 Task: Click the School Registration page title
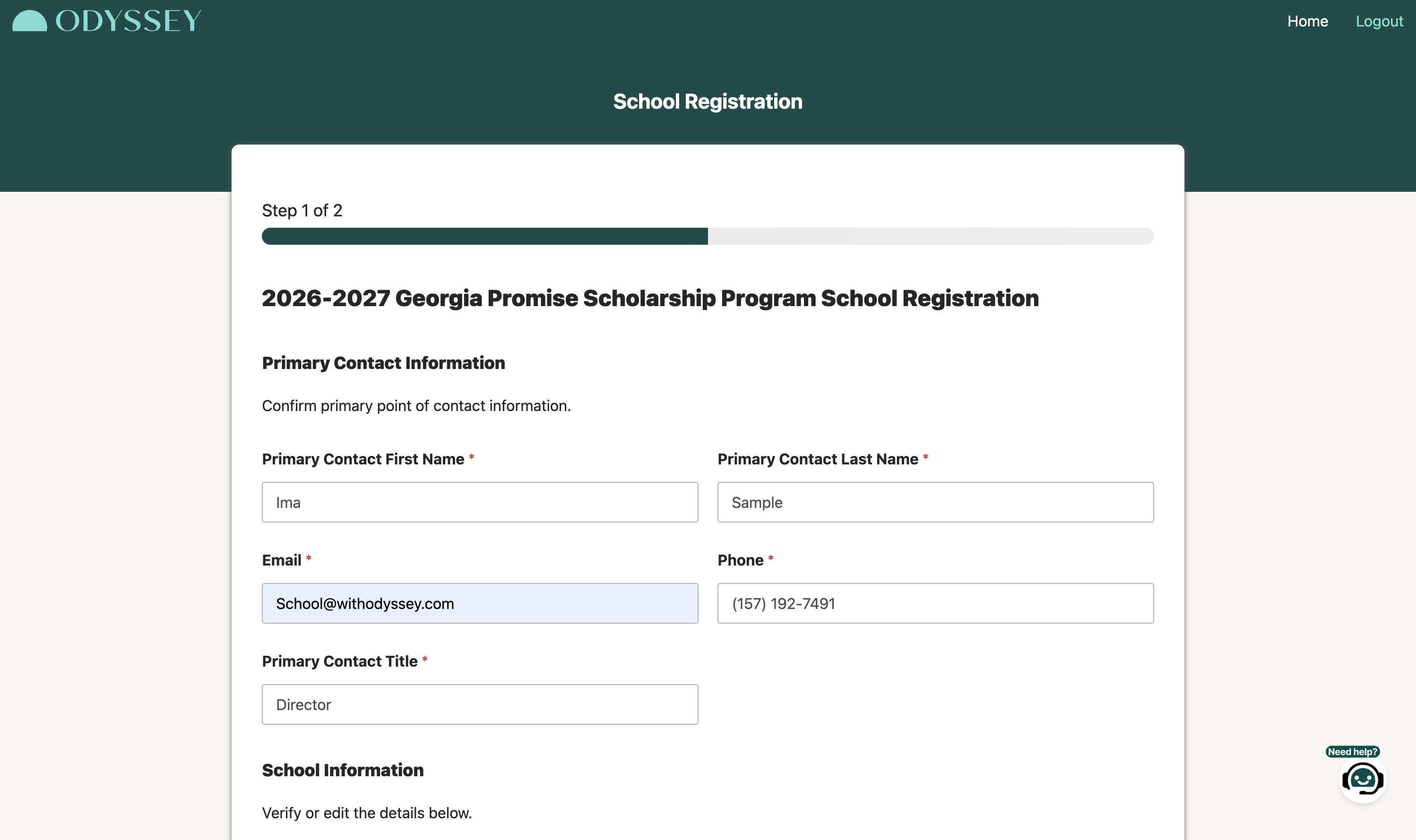pos(708,101)
